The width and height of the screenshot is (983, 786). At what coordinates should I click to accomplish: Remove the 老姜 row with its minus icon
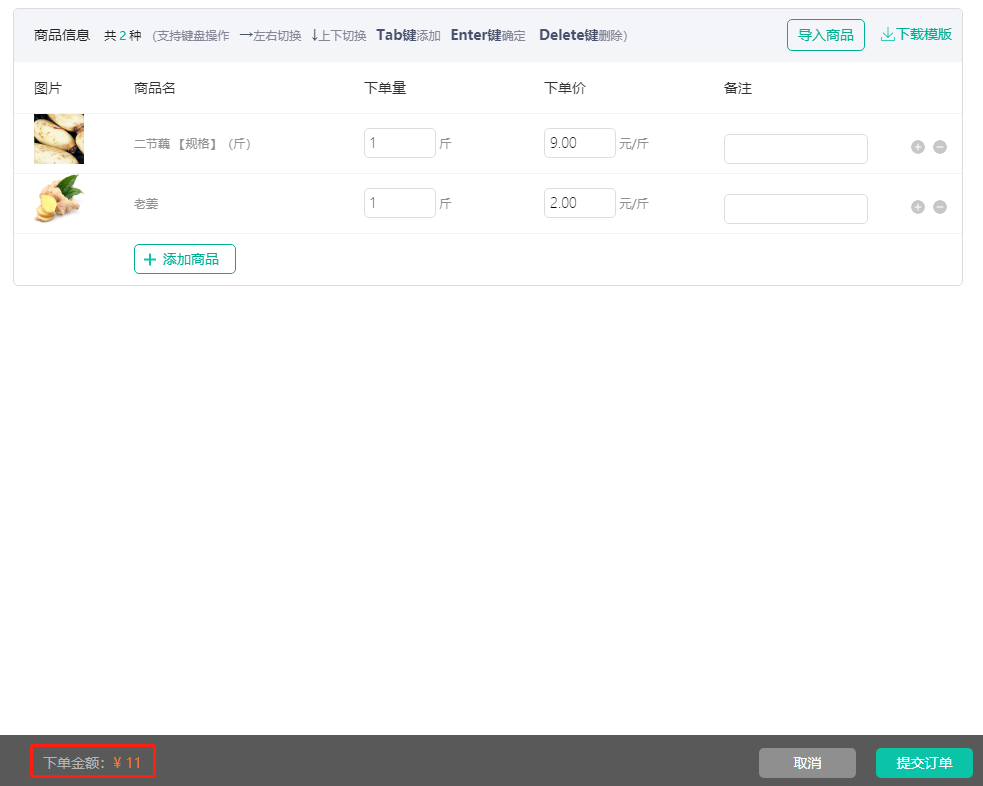coord(940,207)
